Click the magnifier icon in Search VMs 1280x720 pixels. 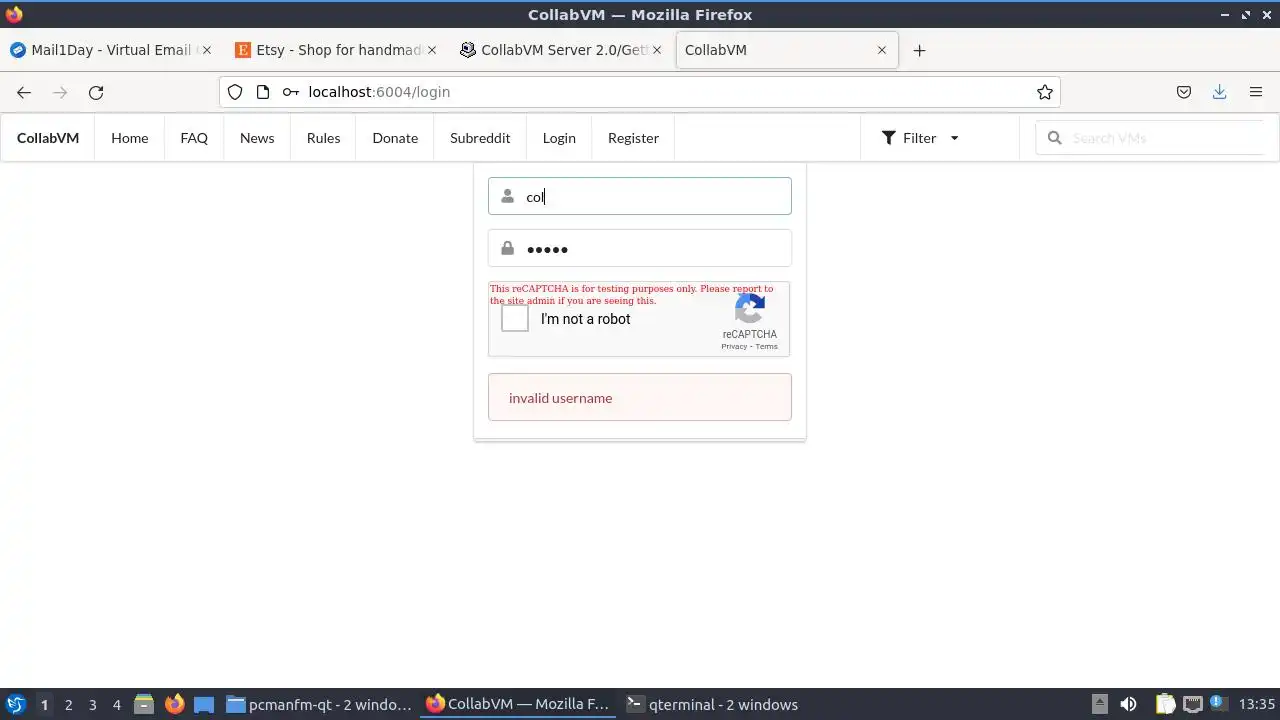1054,138
